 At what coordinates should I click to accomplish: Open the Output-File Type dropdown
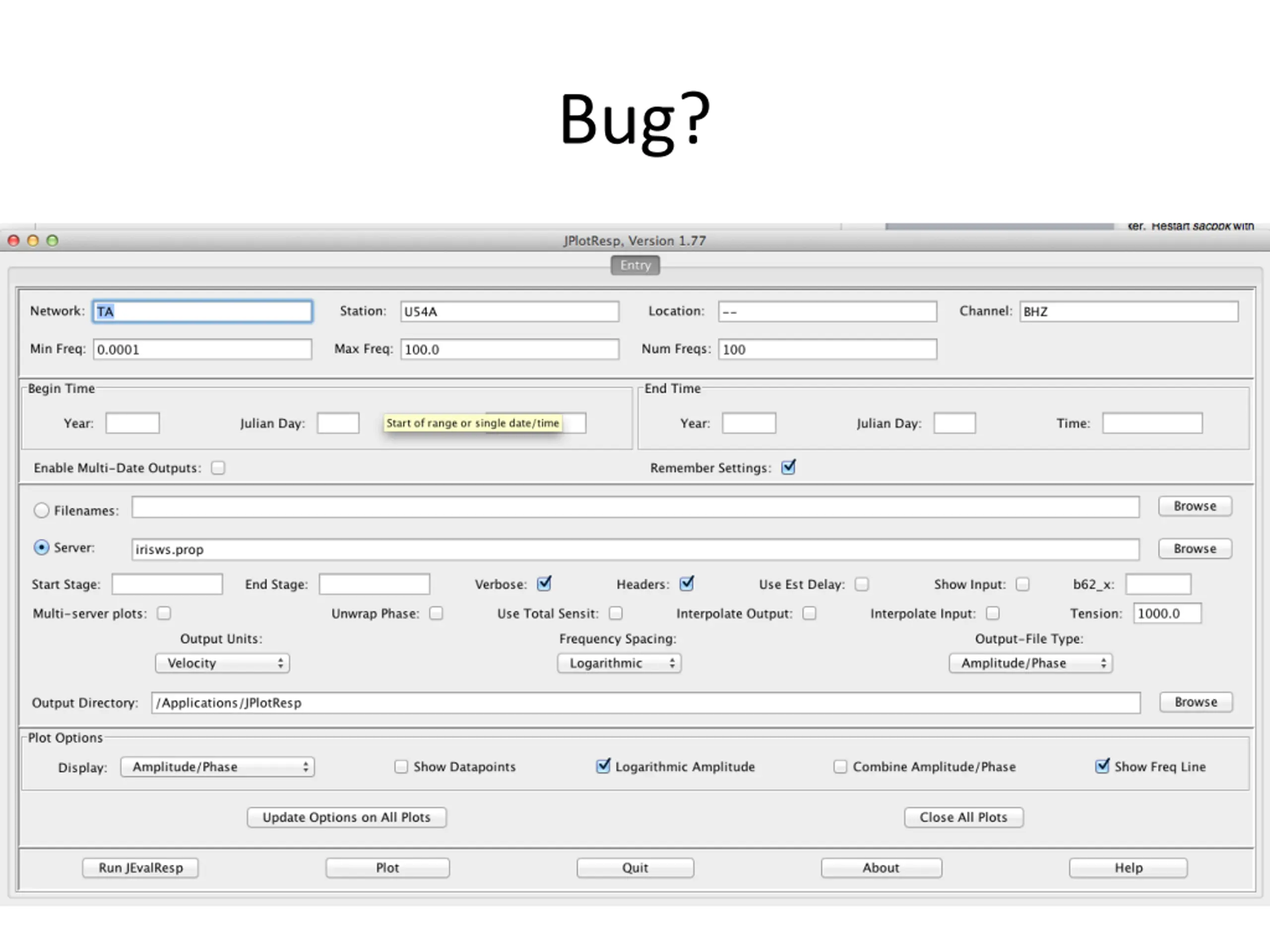[x=1030, y=663]
